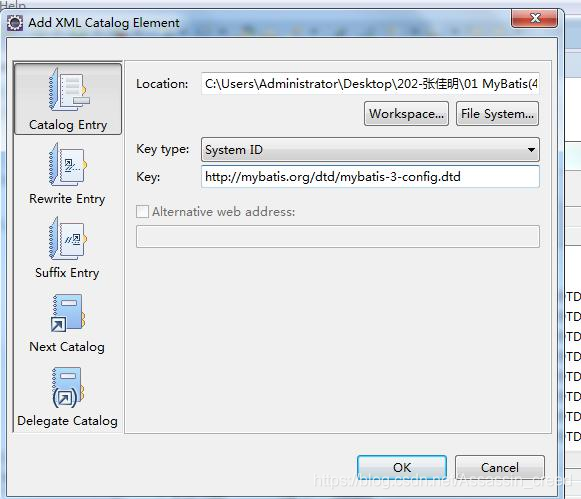Click the Workspace... button

pos(406,114)
